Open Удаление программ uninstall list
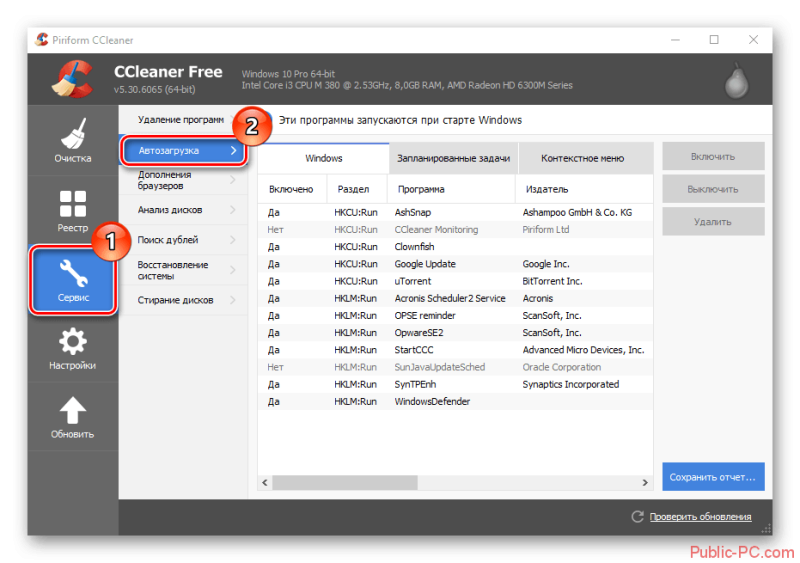This screenshot has height=563, width=800. 184,119
